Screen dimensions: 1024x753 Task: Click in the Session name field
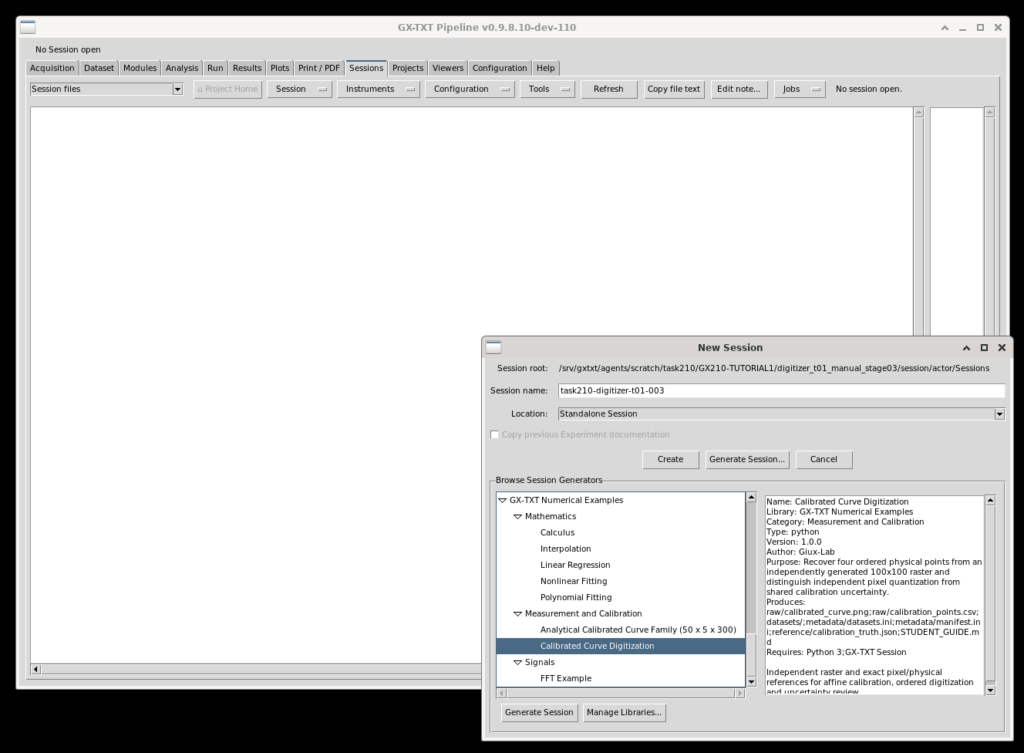pos(781,391)
